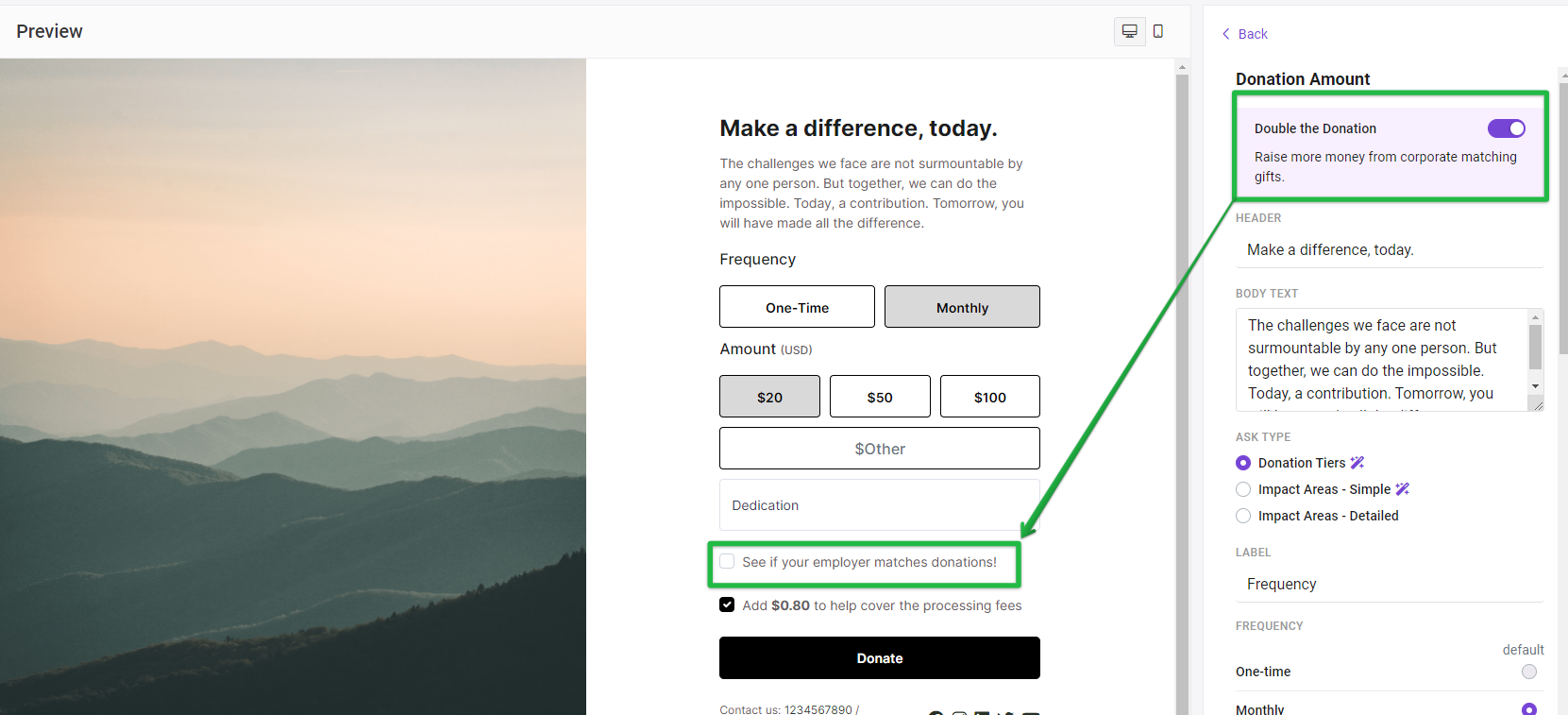Click magic wand icon beside Impact Areas - Simple
Screen dimensions: 1568x715
pos(1403,489)
